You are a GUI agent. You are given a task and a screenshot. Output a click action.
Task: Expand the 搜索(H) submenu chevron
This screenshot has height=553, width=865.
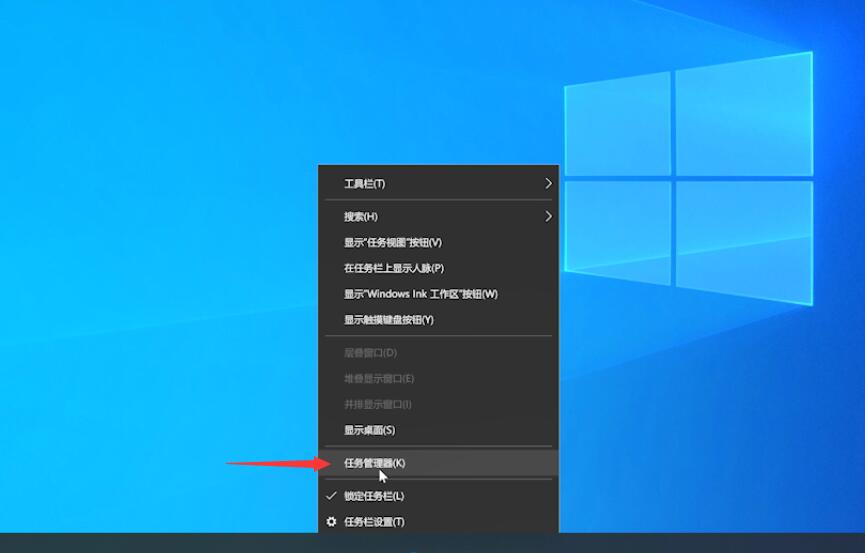coord(548,216)
